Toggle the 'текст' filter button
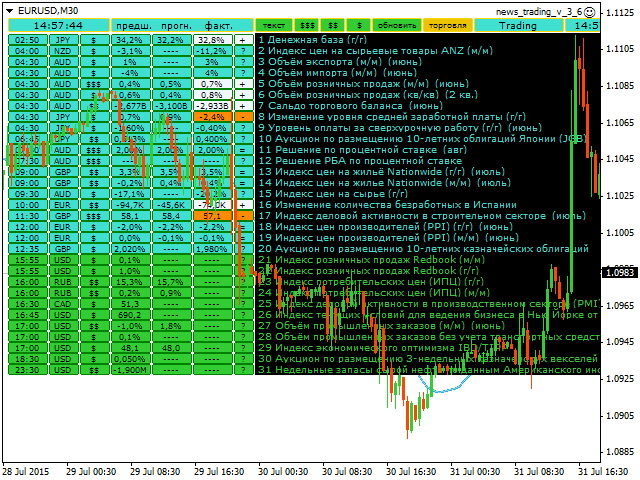The image size is (640, 480). [274, 25]
